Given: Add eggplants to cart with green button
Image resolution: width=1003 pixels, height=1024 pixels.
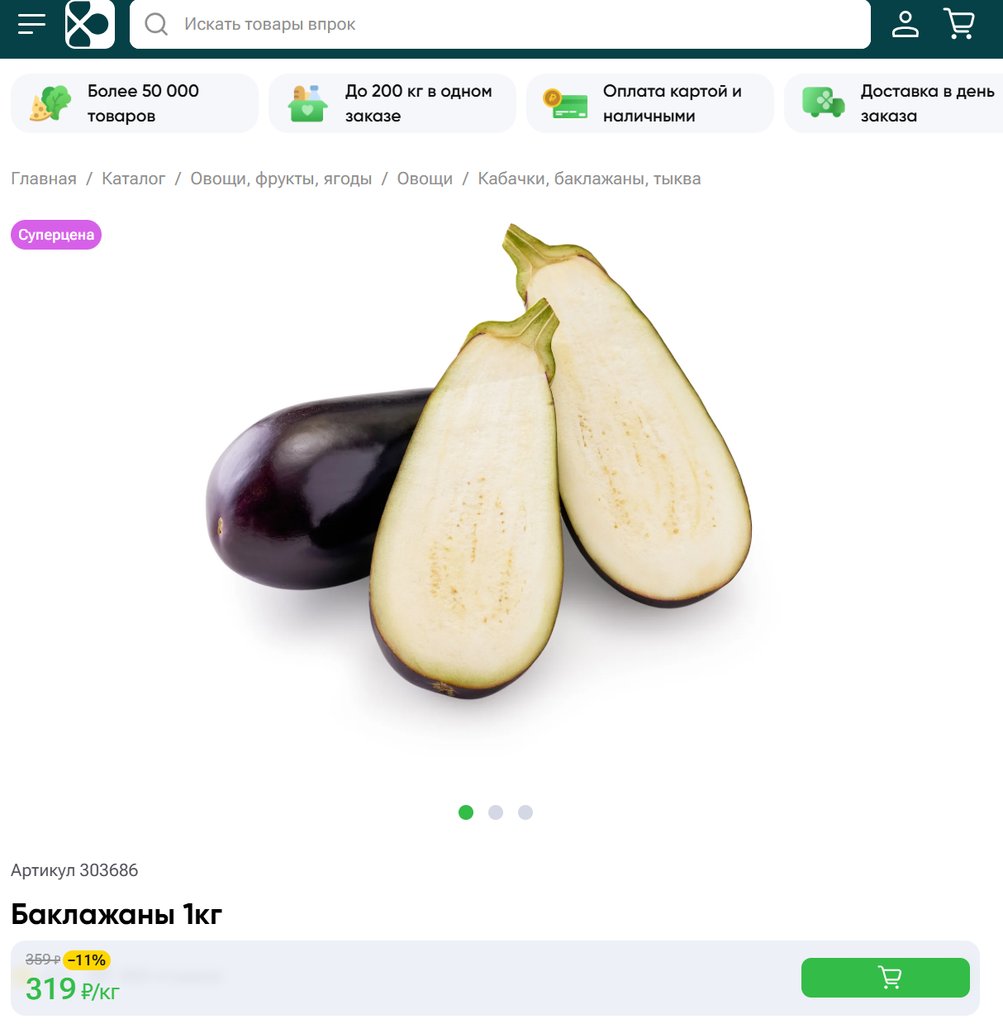Looking at the screenshot, I should [885, 977].
